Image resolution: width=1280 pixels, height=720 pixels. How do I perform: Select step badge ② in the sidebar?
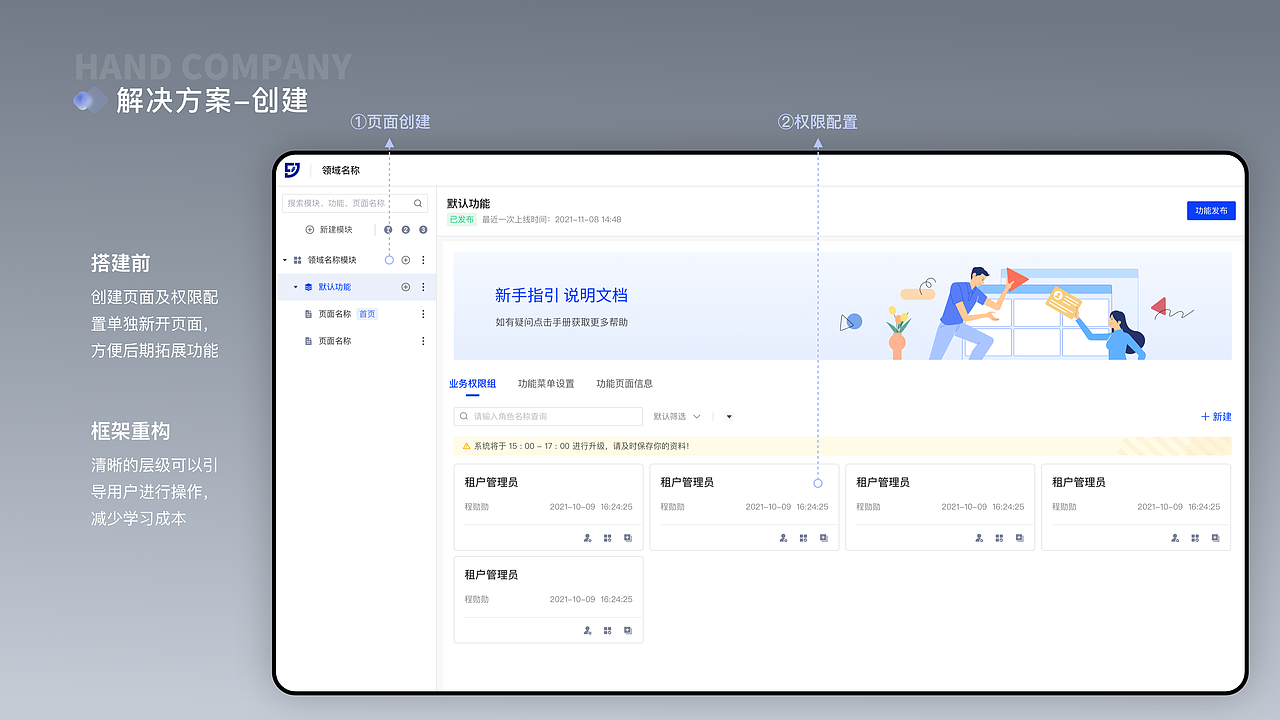tap(405, 229)
